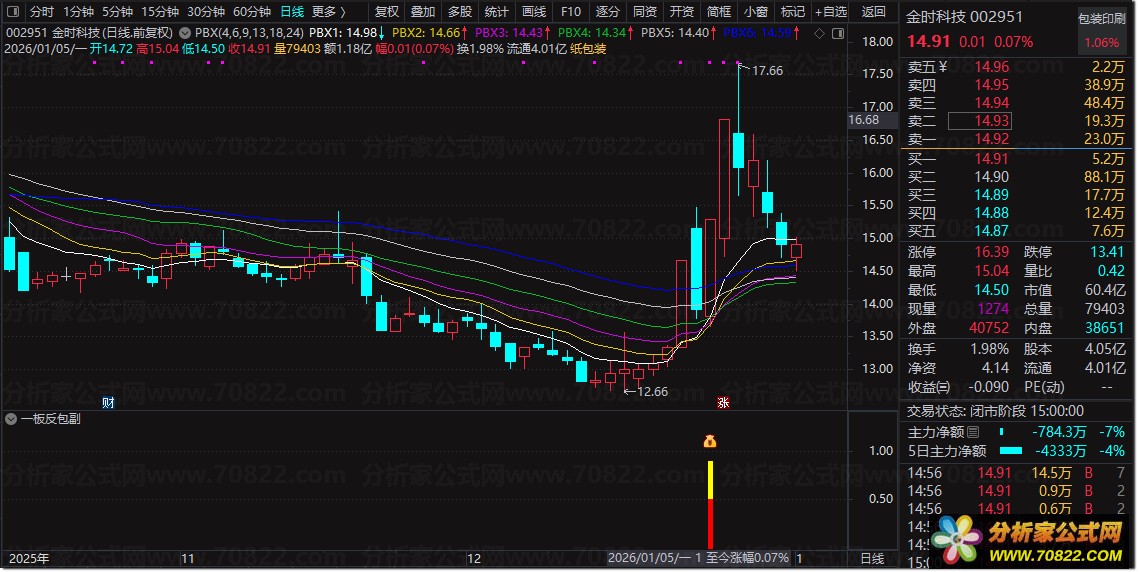Switch to 5分钟 chart period
1139x572 pixels.
point(117,12)
